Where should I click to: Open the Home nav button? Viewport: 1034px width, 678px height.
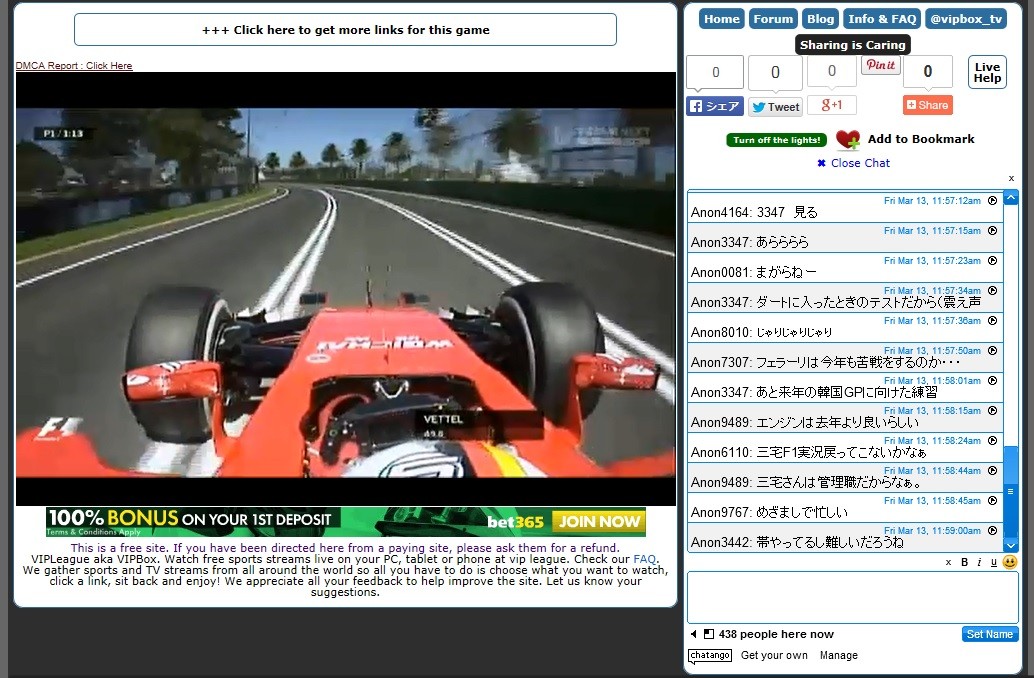pos(721,19)
